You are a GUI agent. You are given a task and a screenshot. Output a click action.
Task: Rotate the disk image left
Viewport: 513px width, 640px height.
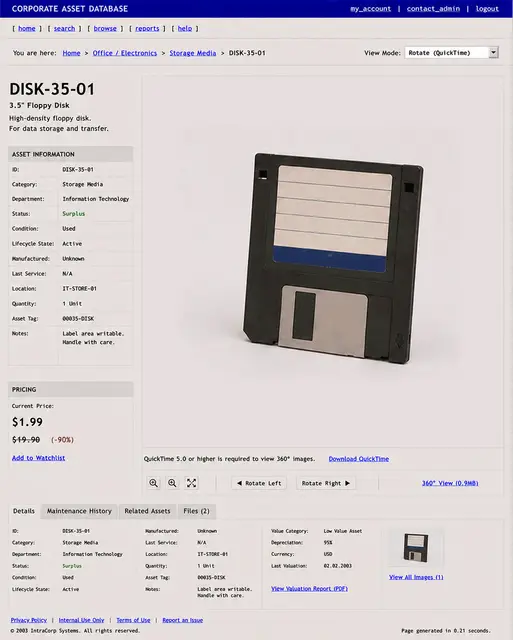click(259, 483)
